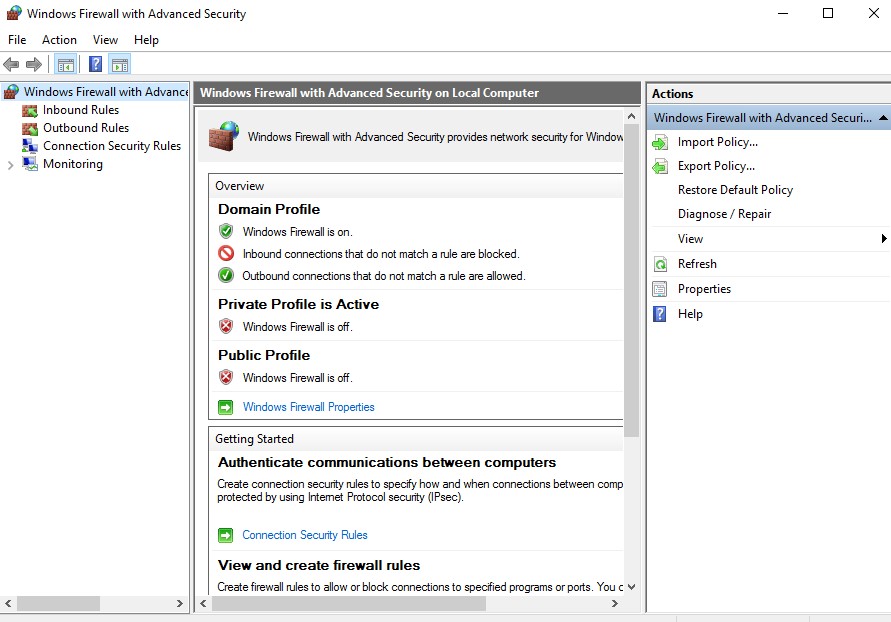891x622 pixels.
Task: Click the center pane scroll down arrow
Action: pyautogui.click(x=631, y=587)
